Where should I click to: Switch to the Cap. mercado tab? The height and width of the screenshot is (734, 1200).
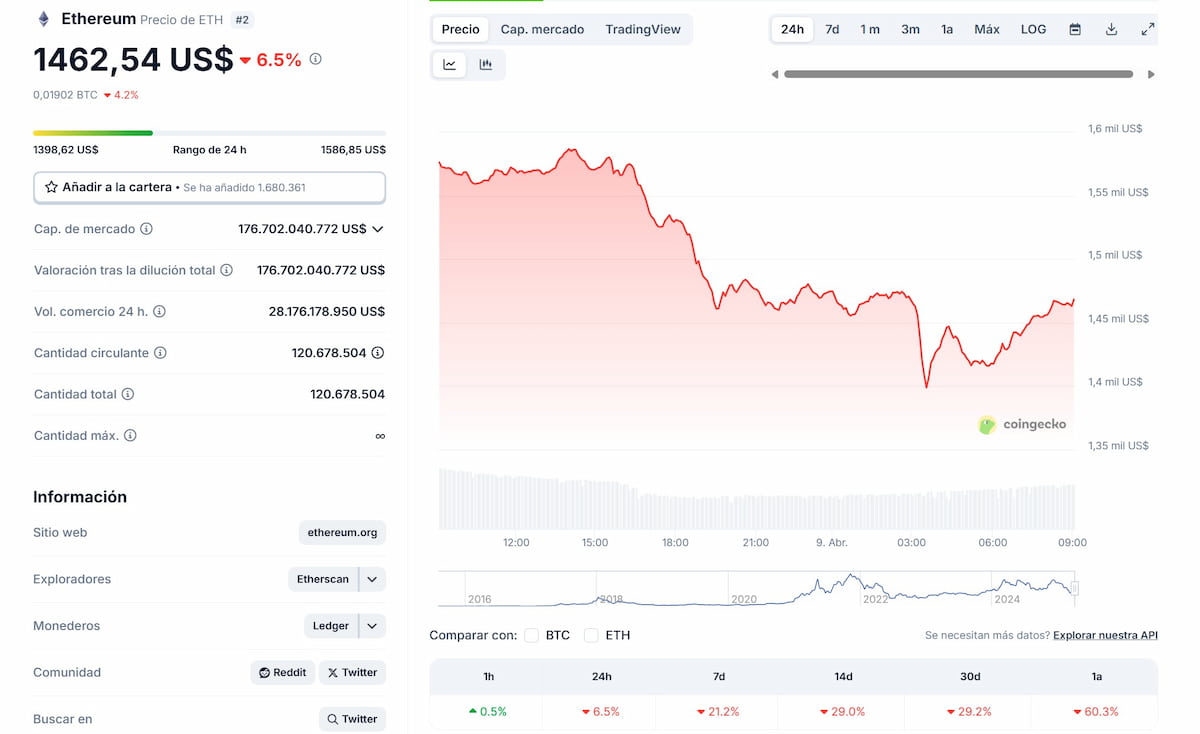[x=542, y=29]
